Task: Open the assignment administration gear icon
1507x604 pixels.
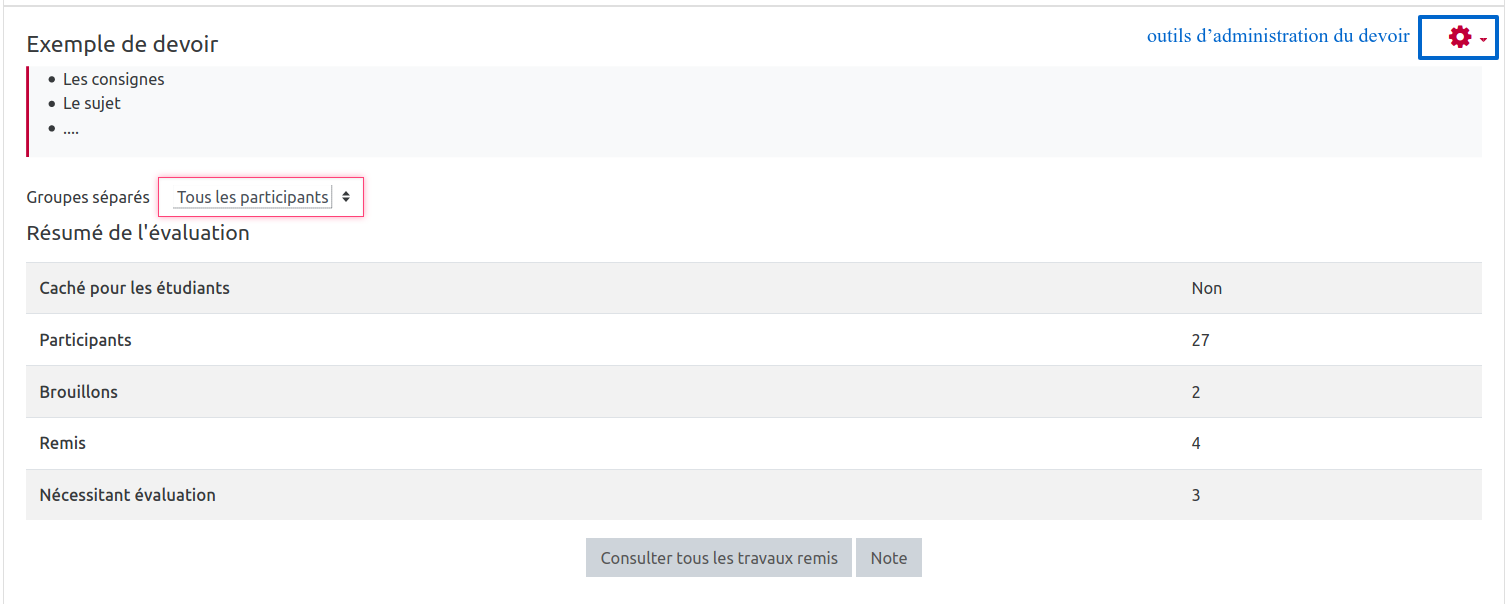Action: click(x=1460, y=38)
